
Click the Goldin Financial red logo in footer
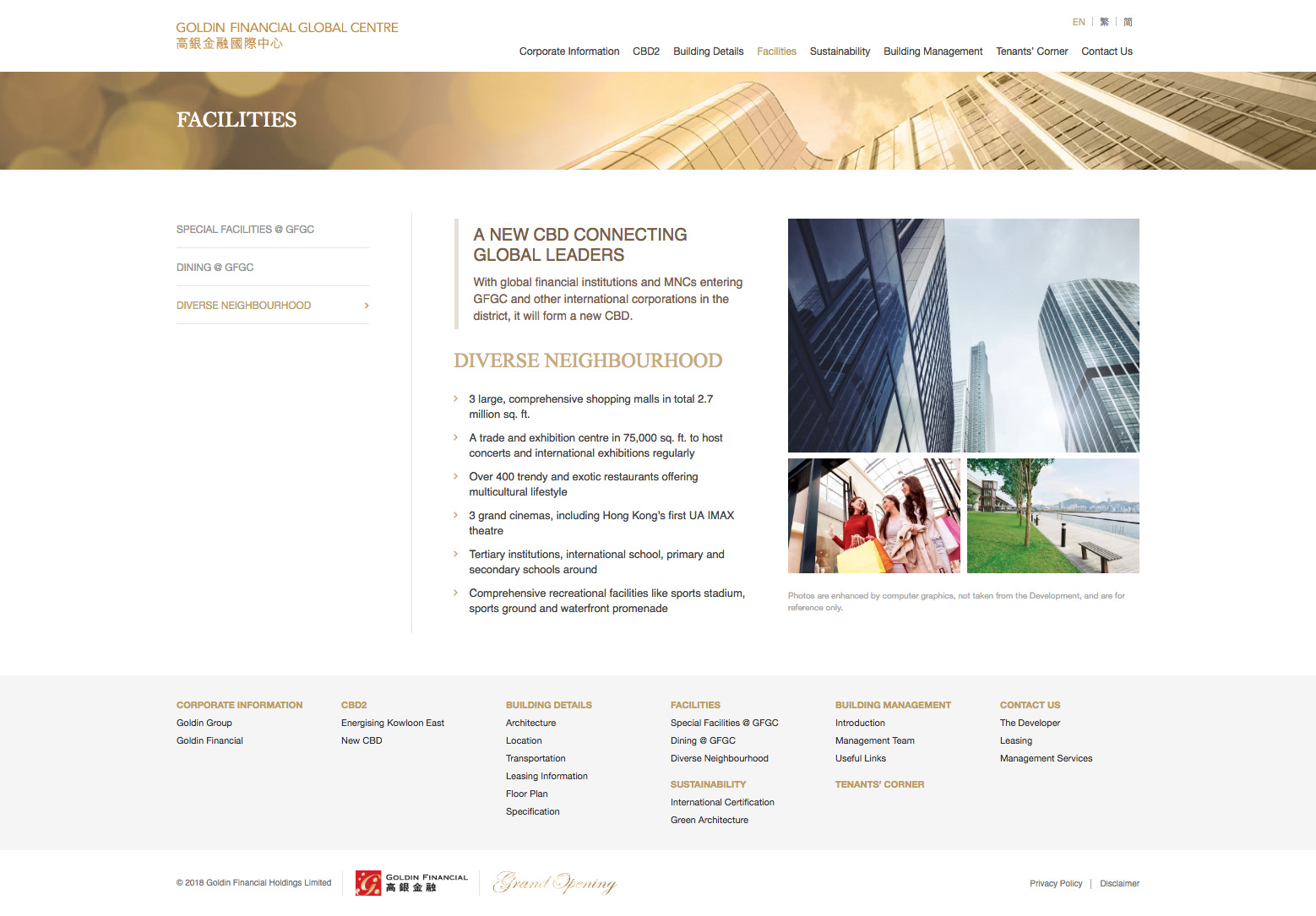(411, 883)
